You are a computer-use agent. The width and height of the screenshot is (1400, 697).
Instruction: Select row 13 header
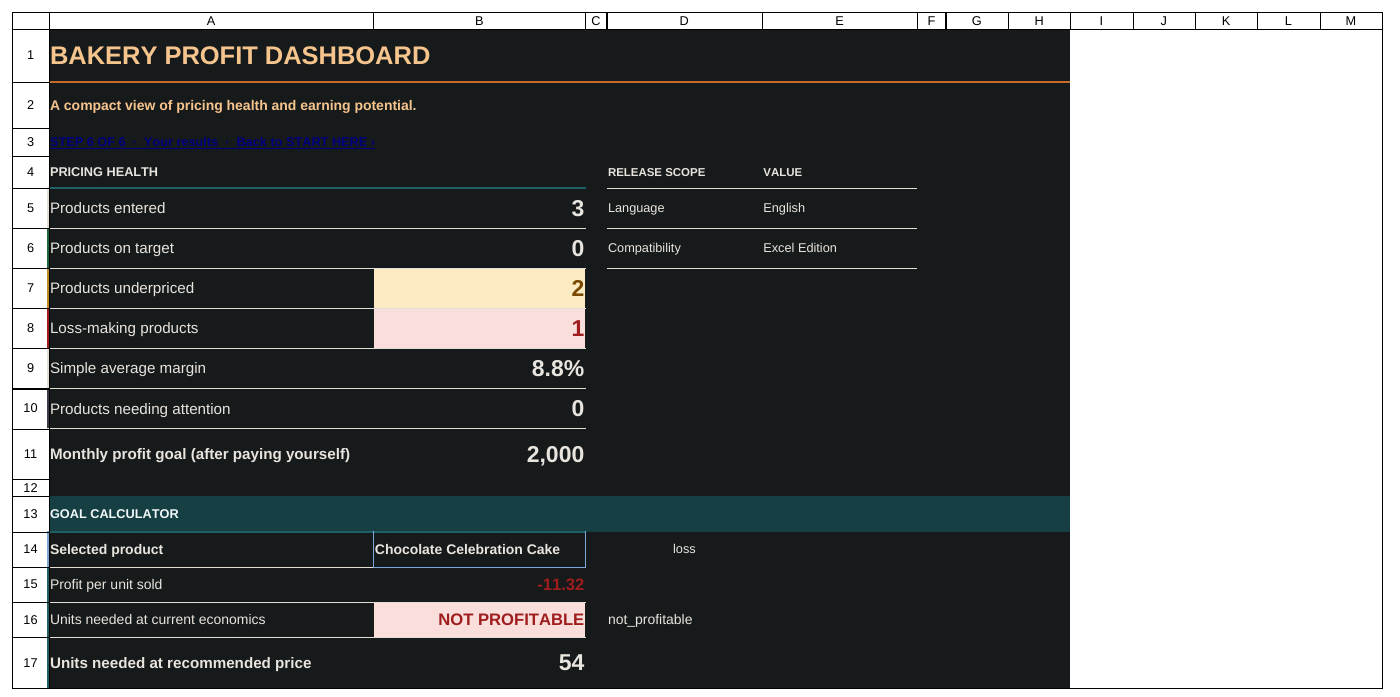coord(30,514)
